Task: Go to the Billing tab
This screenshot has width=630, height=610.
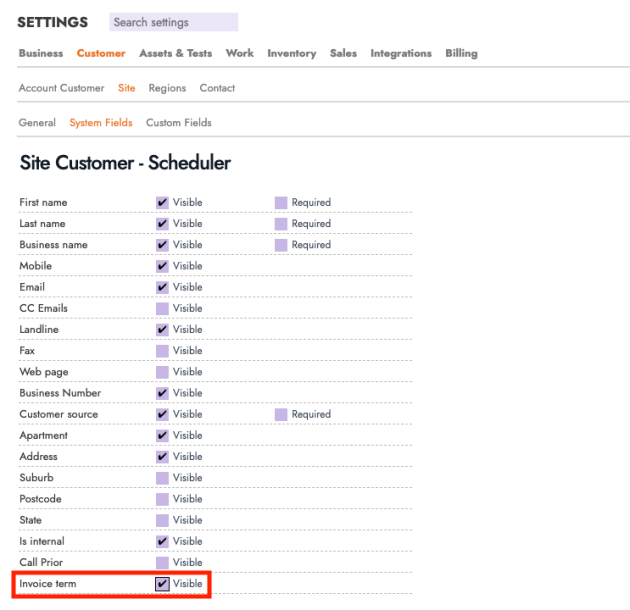Action: click(461, 54)
